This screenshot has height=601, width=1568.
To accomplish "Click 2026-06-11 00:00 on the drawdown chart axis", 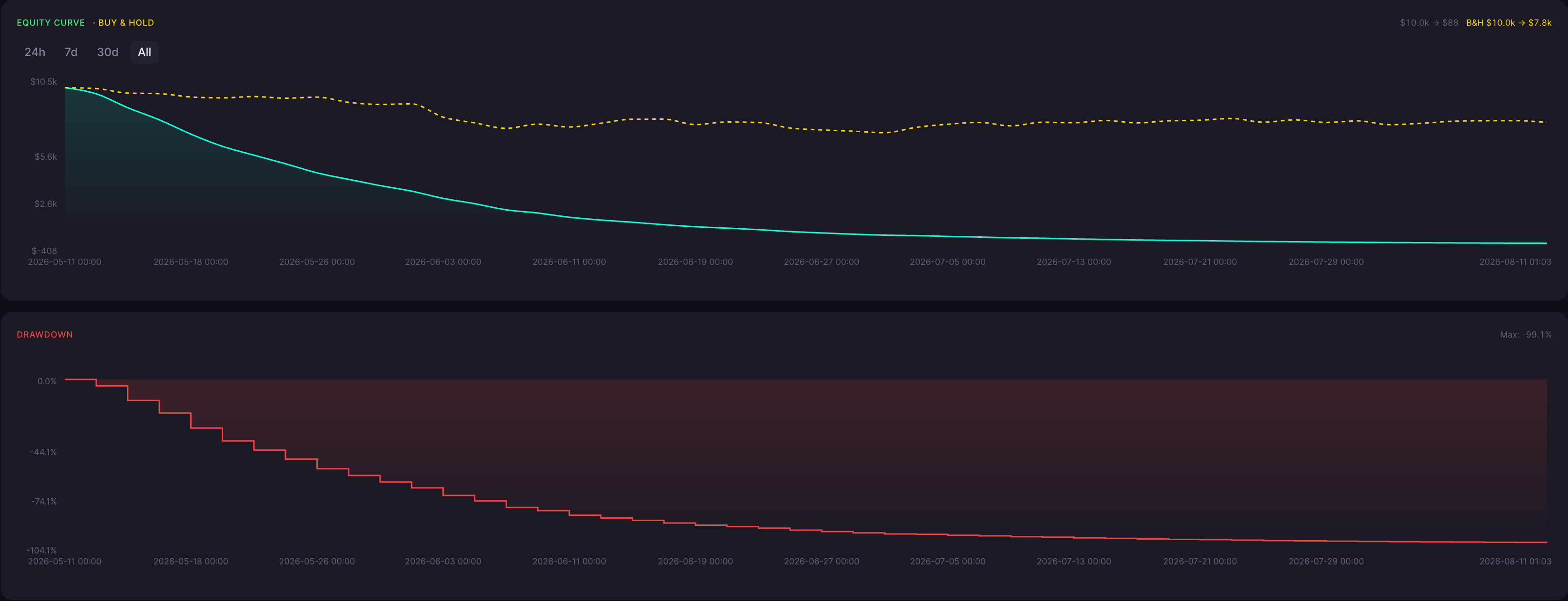I will pos(569,562).
